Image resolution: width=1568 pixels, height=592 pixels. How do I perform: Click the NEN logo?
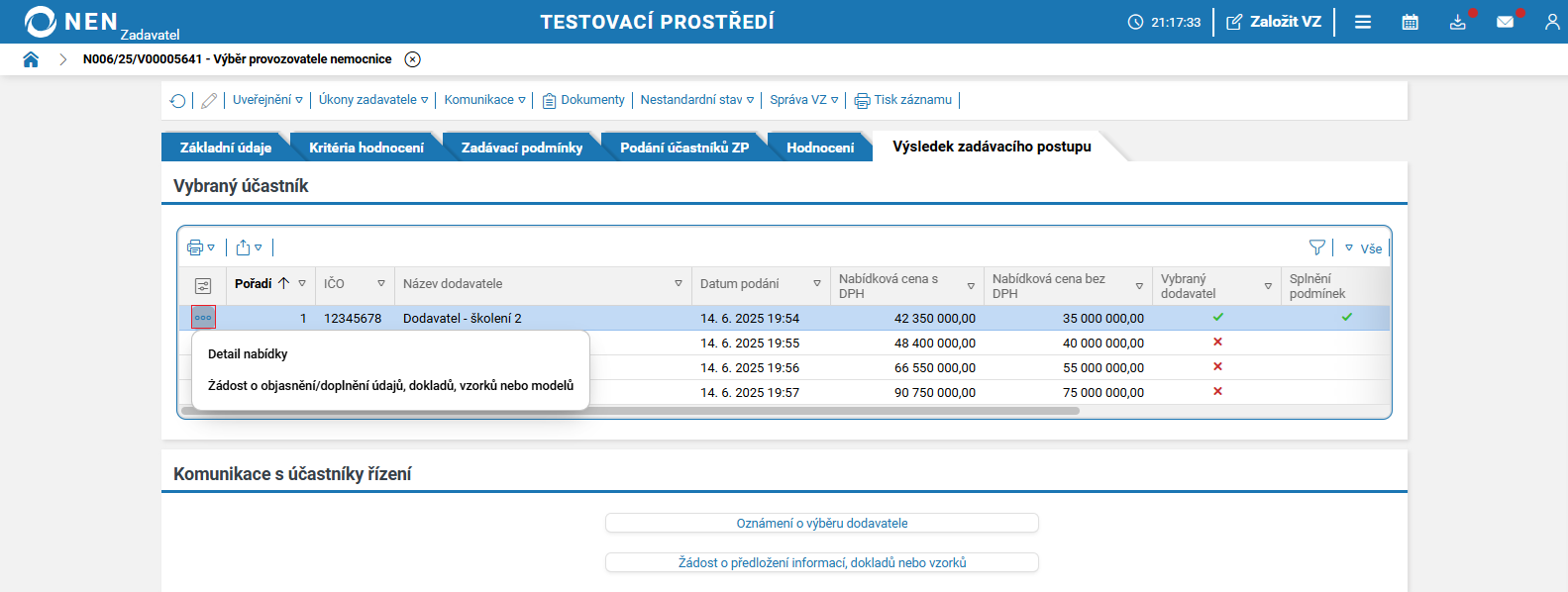pyautogui.click(x=71, y=22)
